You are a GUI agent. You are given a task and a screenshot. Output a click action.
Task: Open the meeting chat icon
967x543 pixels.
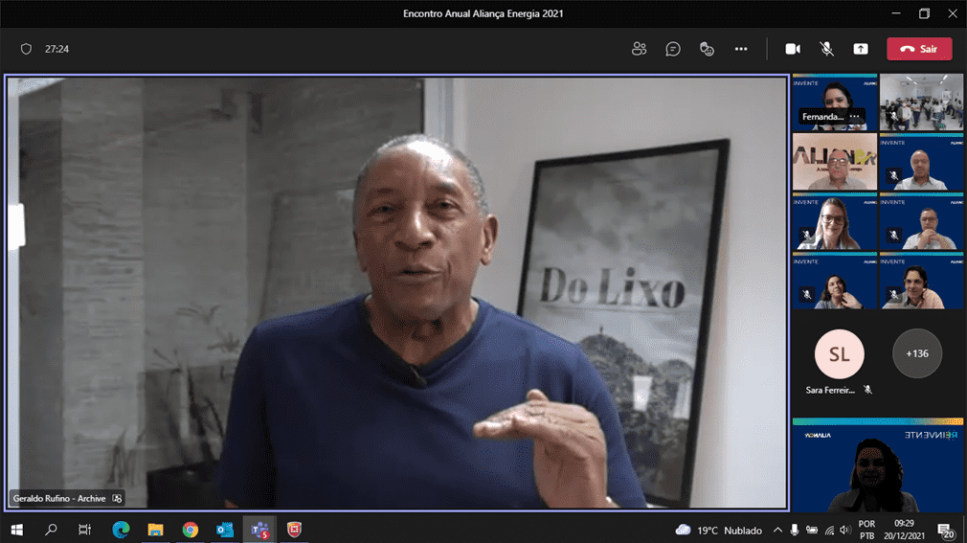673,49
